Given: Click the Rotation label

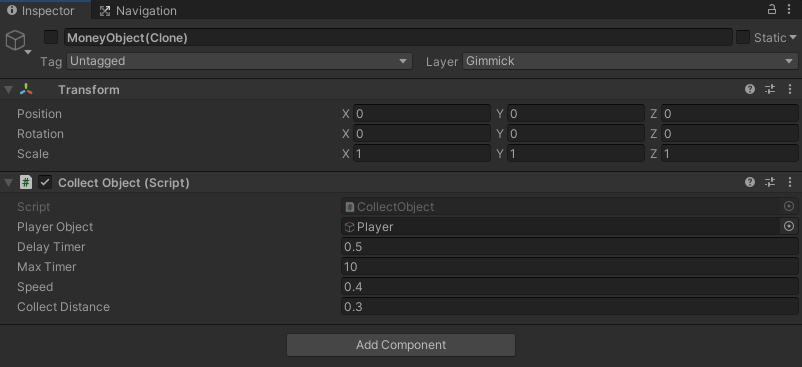Looking at the screenshot, I should [40, 133].
